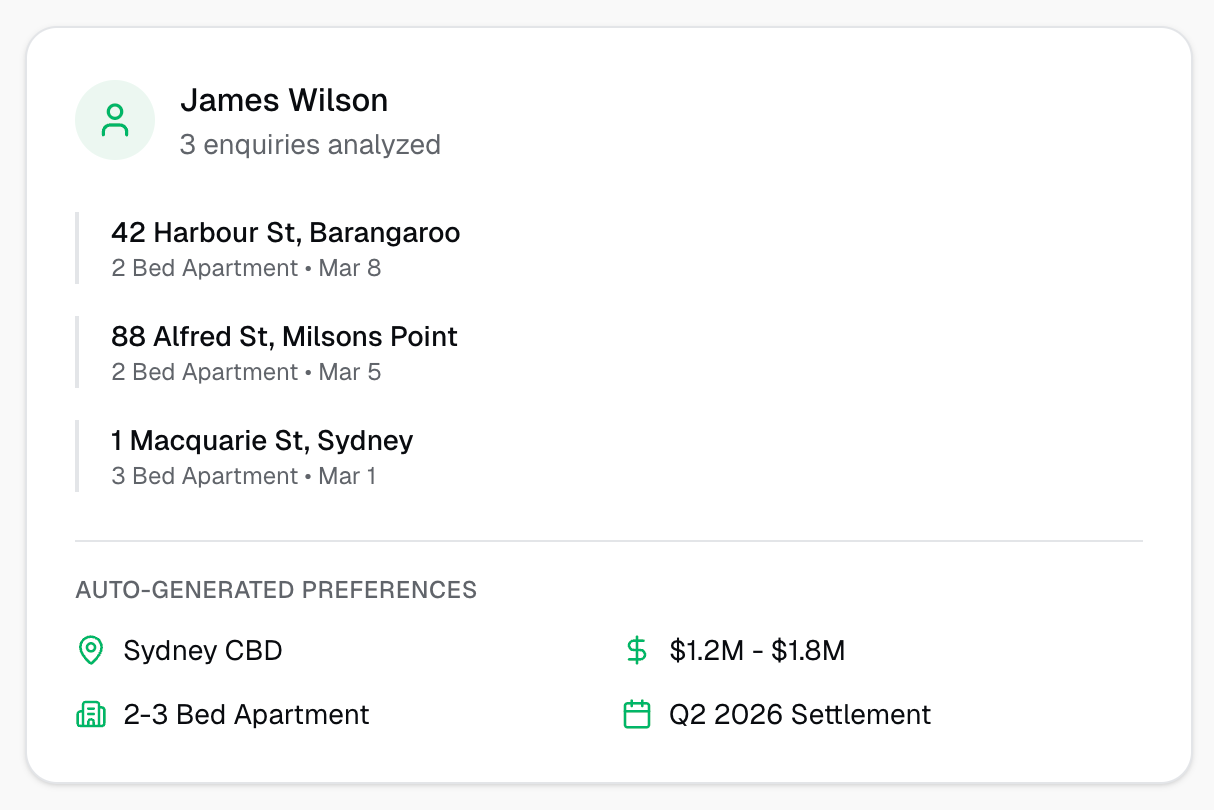This screenshot has width=1214, height=810.
Task: Click the '3 enquiries analyzed' subtitle
Action: point(310,145)
